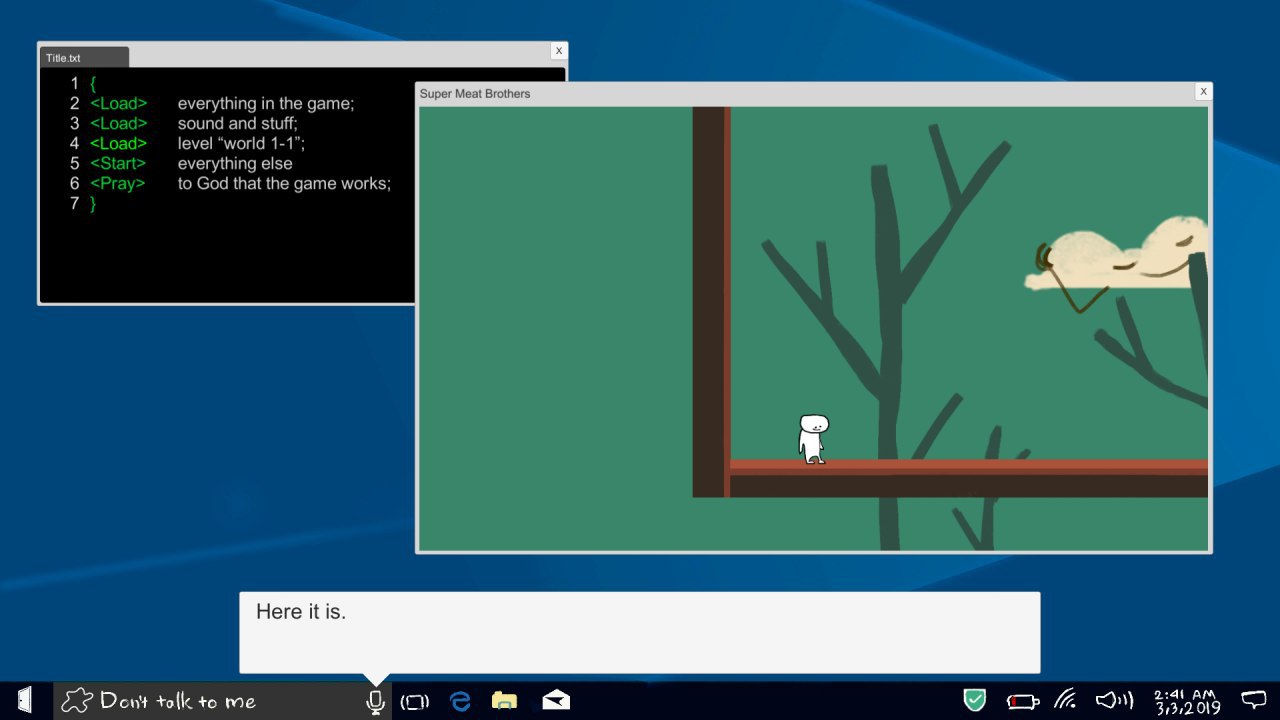Click the microphone icon in search bar
This screenshot has height=720, width=1280.
tap(375, 702)
